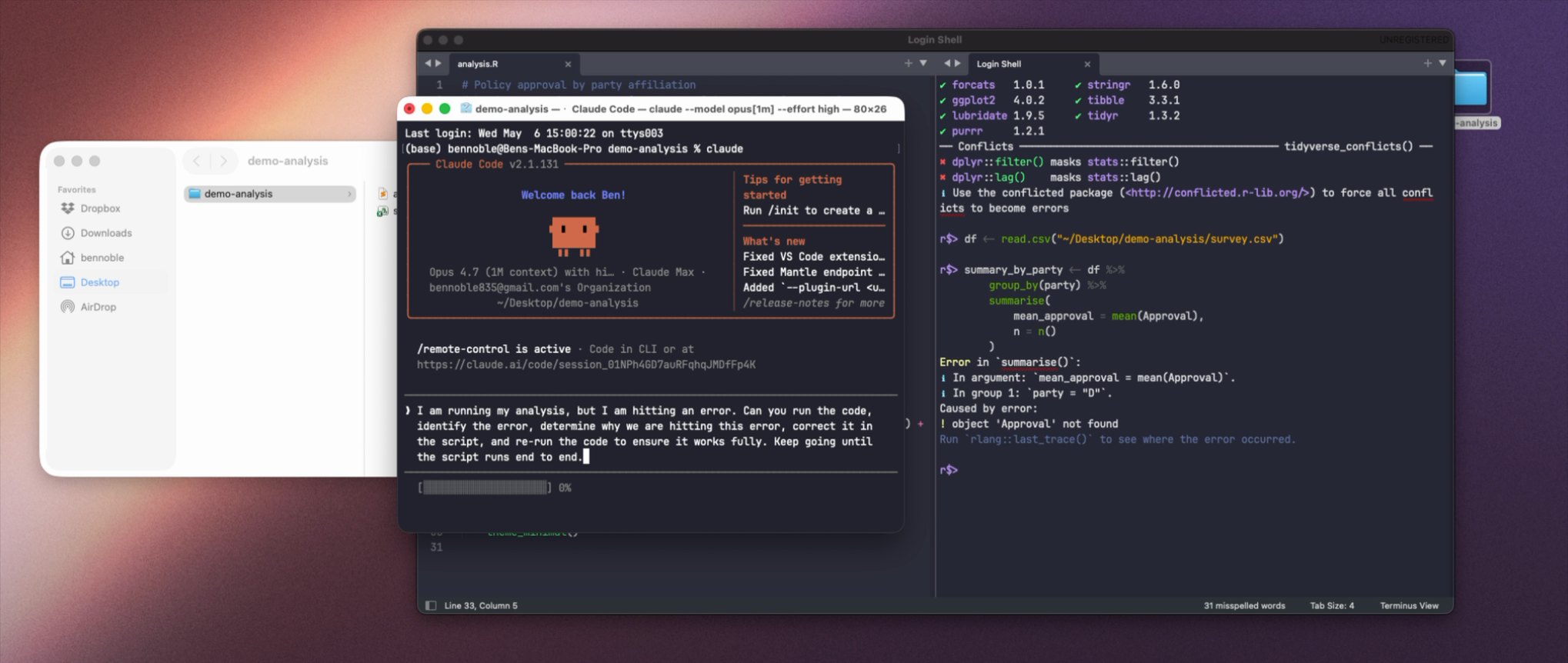Click the 'Welcome back Ben!' heading
Image resolution: width=1568 pixels, height=663 pixels.
[x=573, y=195]
